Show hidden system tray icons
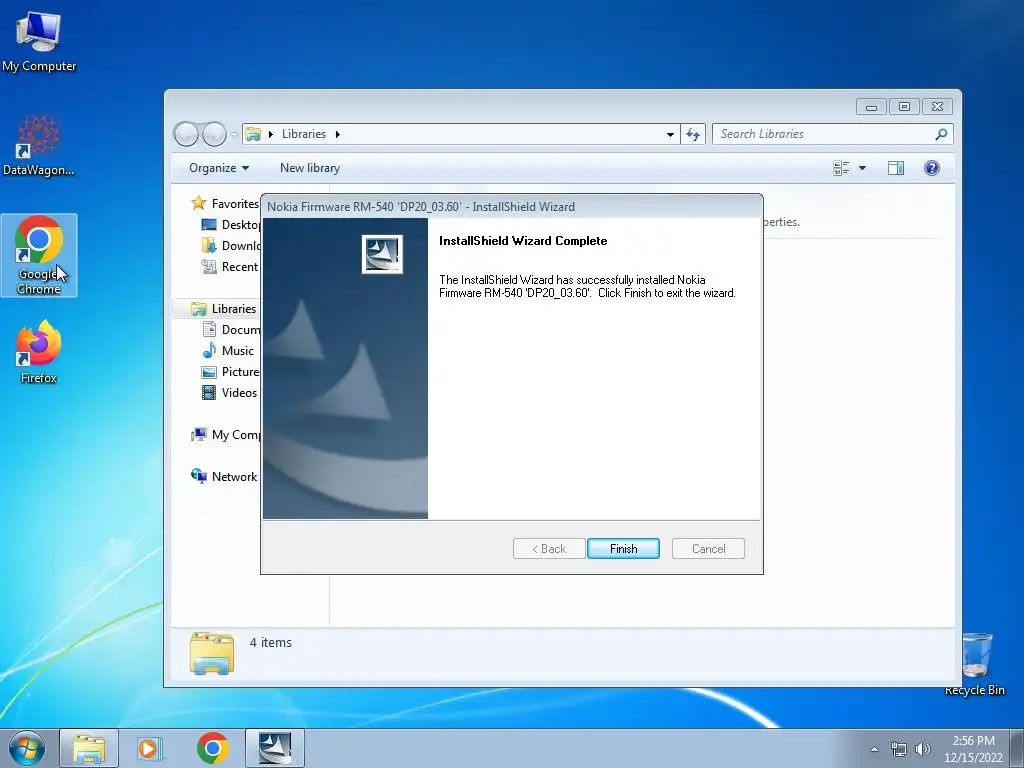The height and width of the screenshot is (768, 1024). click(x=874, y=749)
